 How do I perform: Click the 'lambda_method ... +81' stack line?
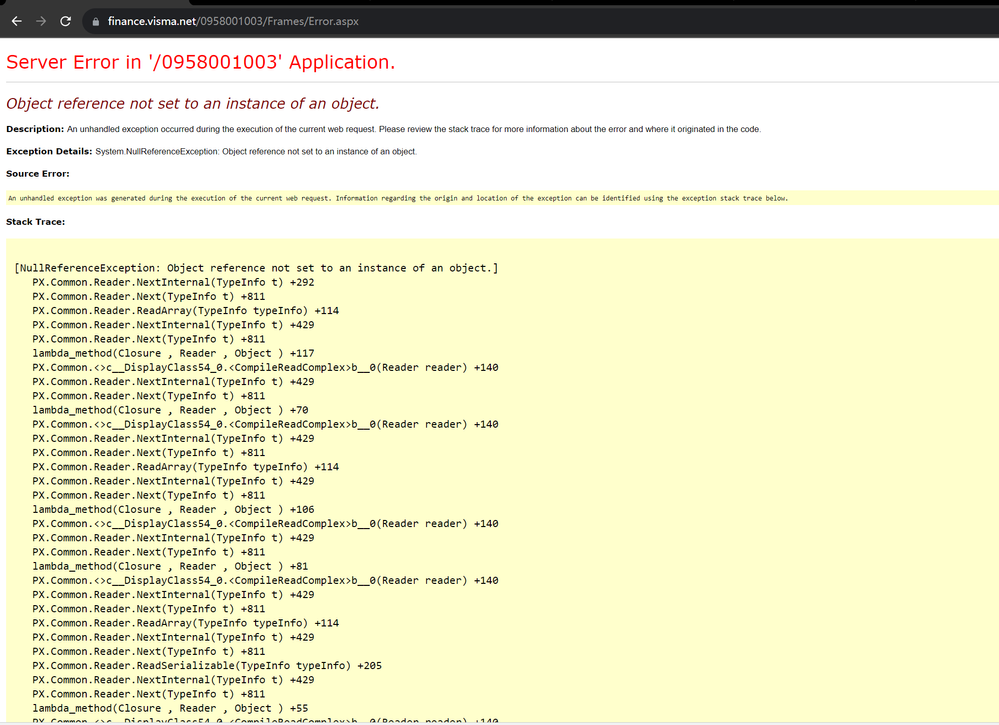pyautogui.click(x=171, y=566)
